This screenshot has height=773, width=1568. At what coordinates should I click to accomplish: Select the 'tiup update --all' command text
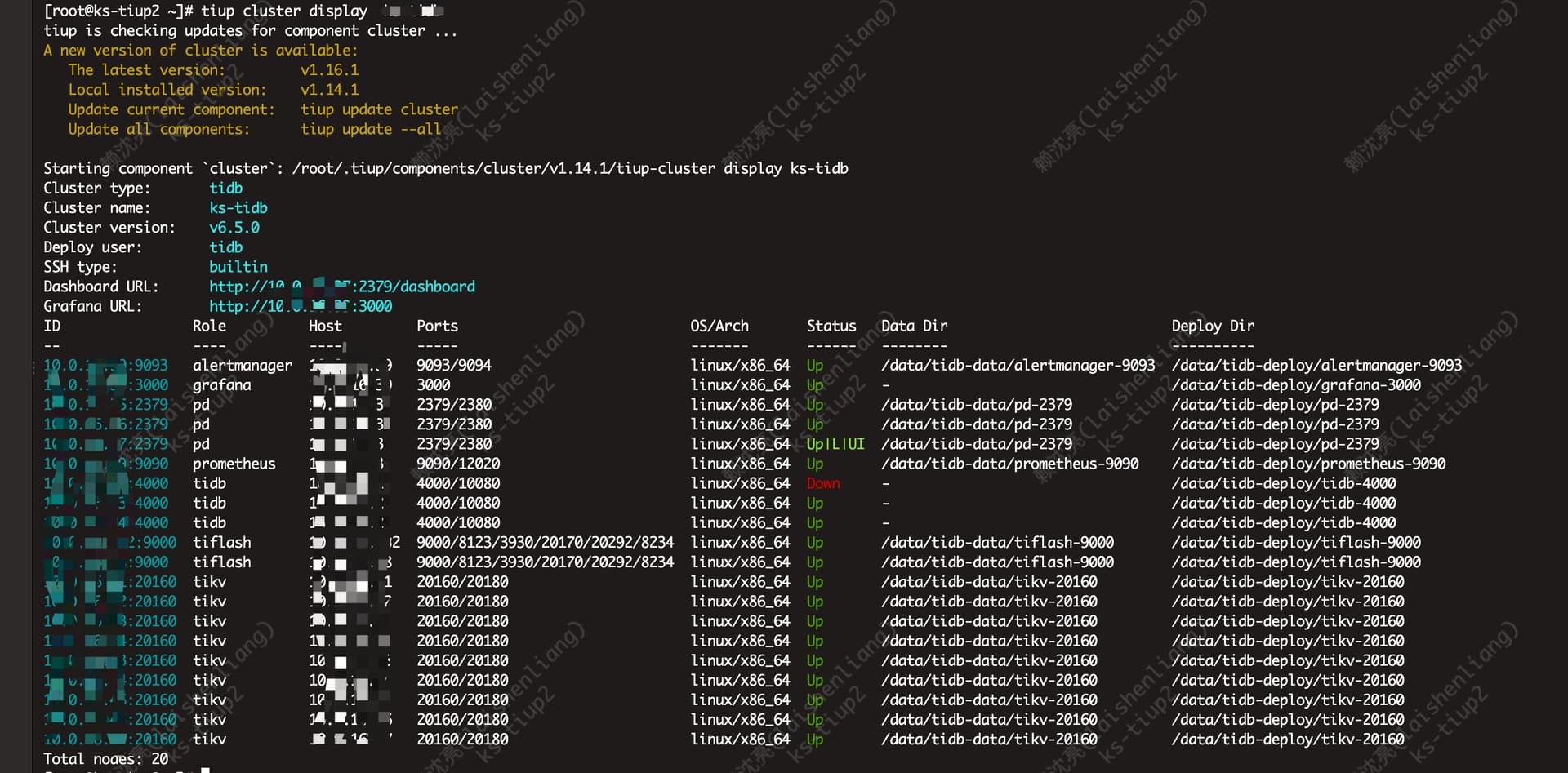[370, 129]
